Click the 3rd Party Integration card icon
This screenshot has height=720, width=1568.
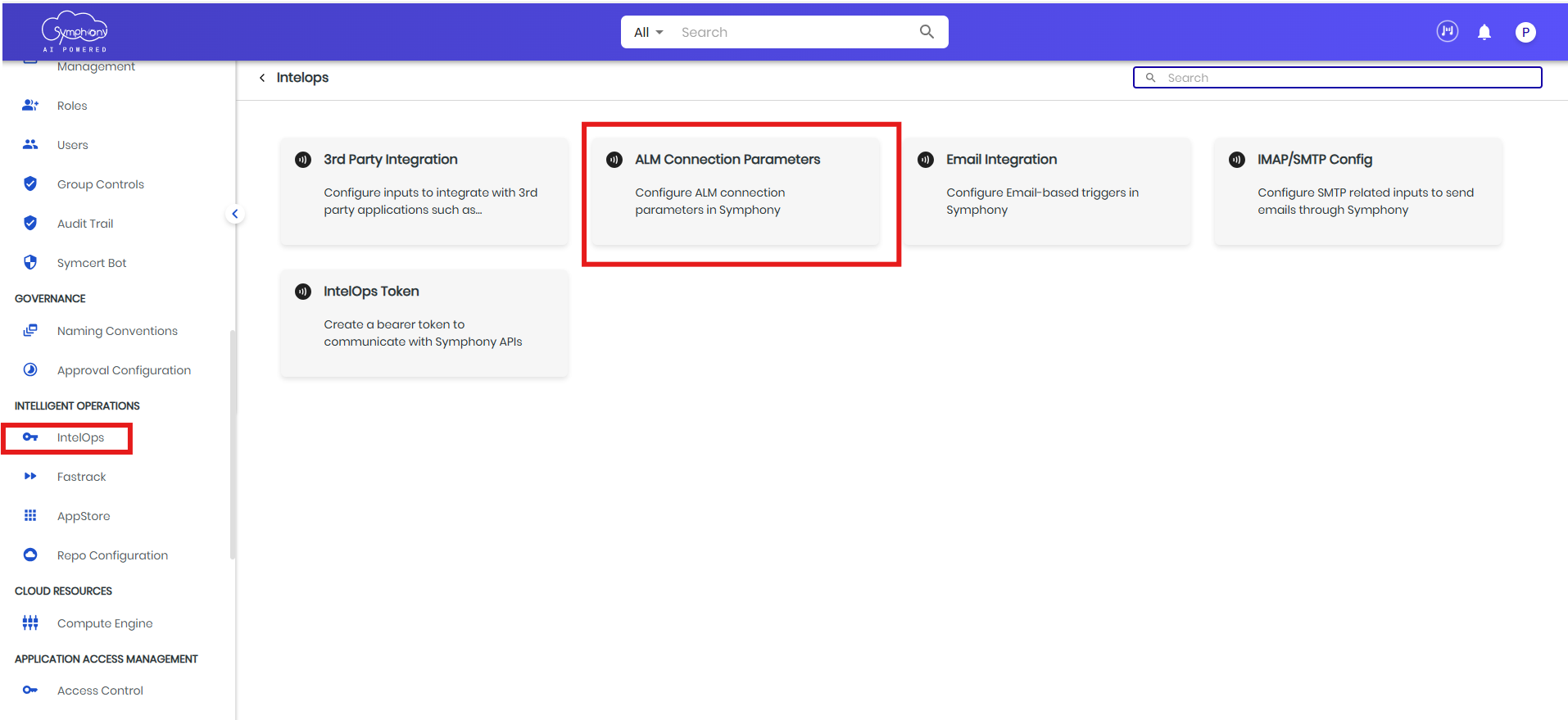click(x=303, y=159)
